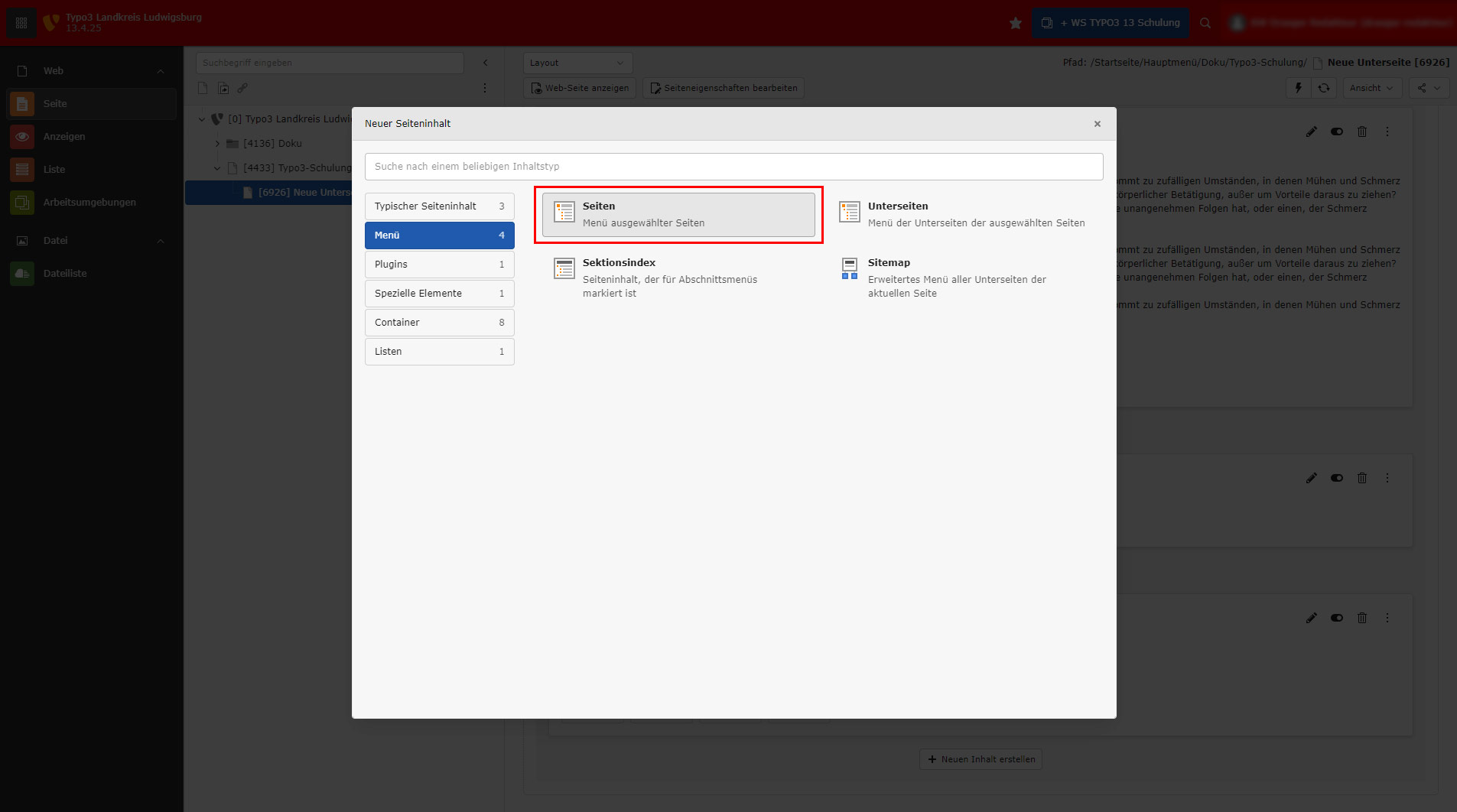Click the bookmark star icon
Image resolution: width=1457 pixels, height=812 pixels.
1015,23
